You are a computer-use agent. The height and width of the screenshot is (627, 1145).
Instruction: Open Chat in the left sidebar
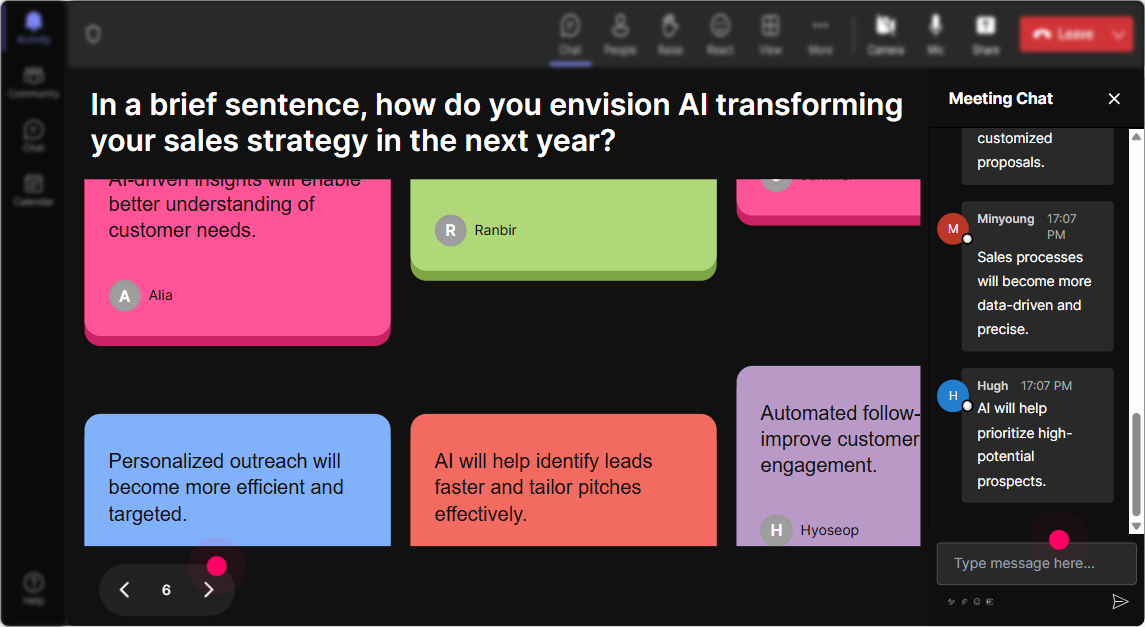click(34, 135)
